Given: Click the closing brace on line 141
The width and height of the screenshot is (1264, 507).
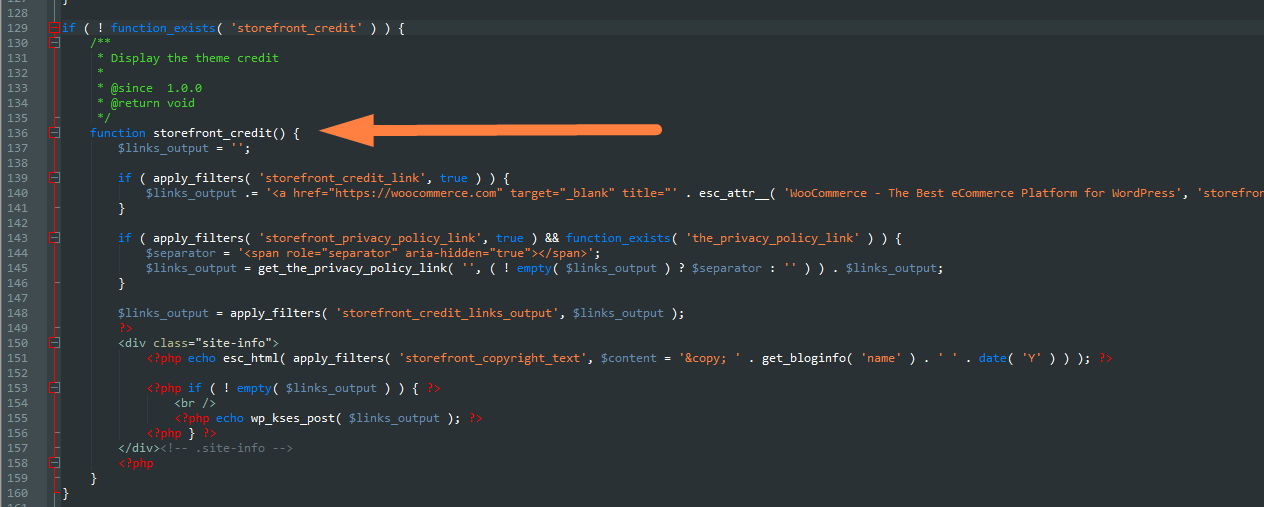Looking at the screenshot, I should 121,208.
